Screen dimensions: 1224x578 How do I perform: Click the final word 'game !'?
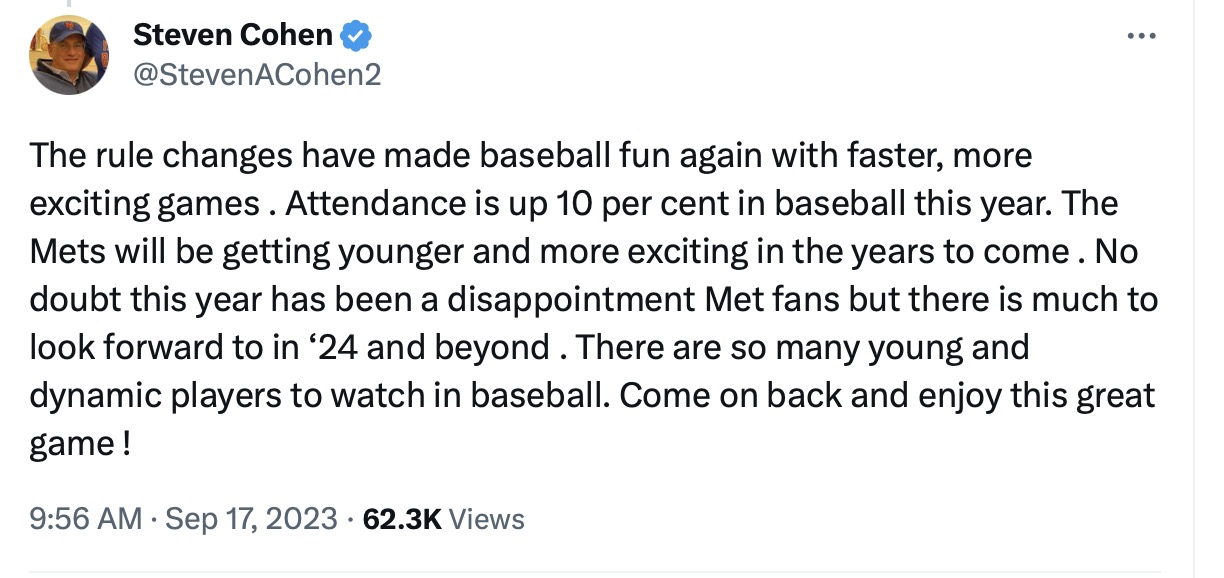[80, 445]
